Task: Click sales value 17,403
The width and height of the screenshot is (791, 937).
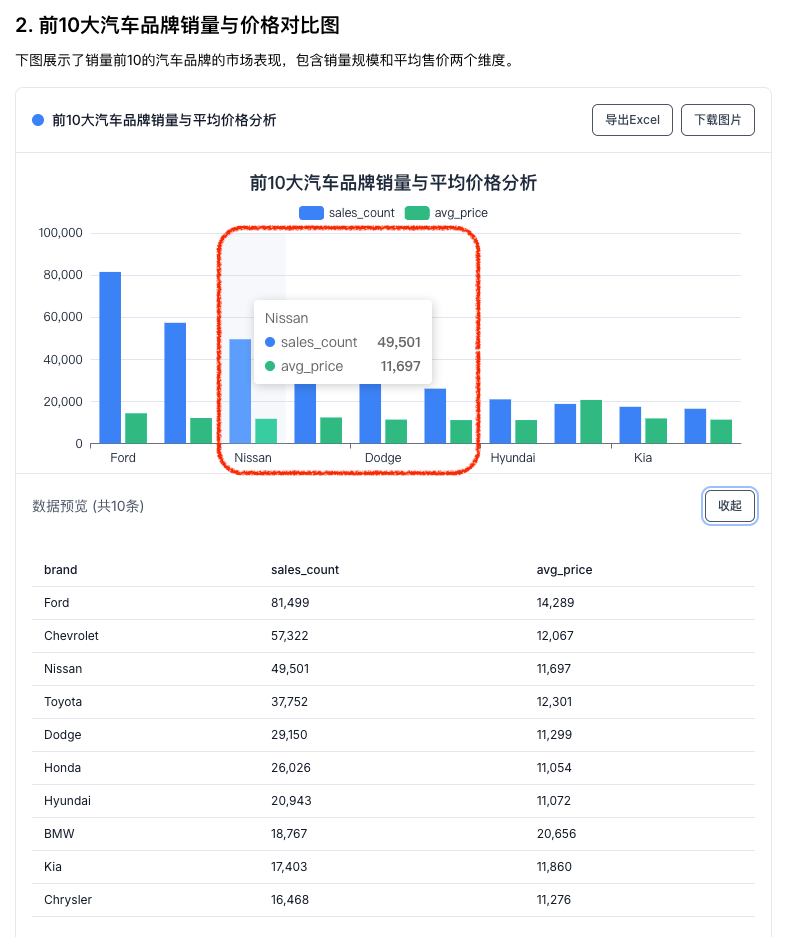Action: pyautogui.click(x=289, y=866)
